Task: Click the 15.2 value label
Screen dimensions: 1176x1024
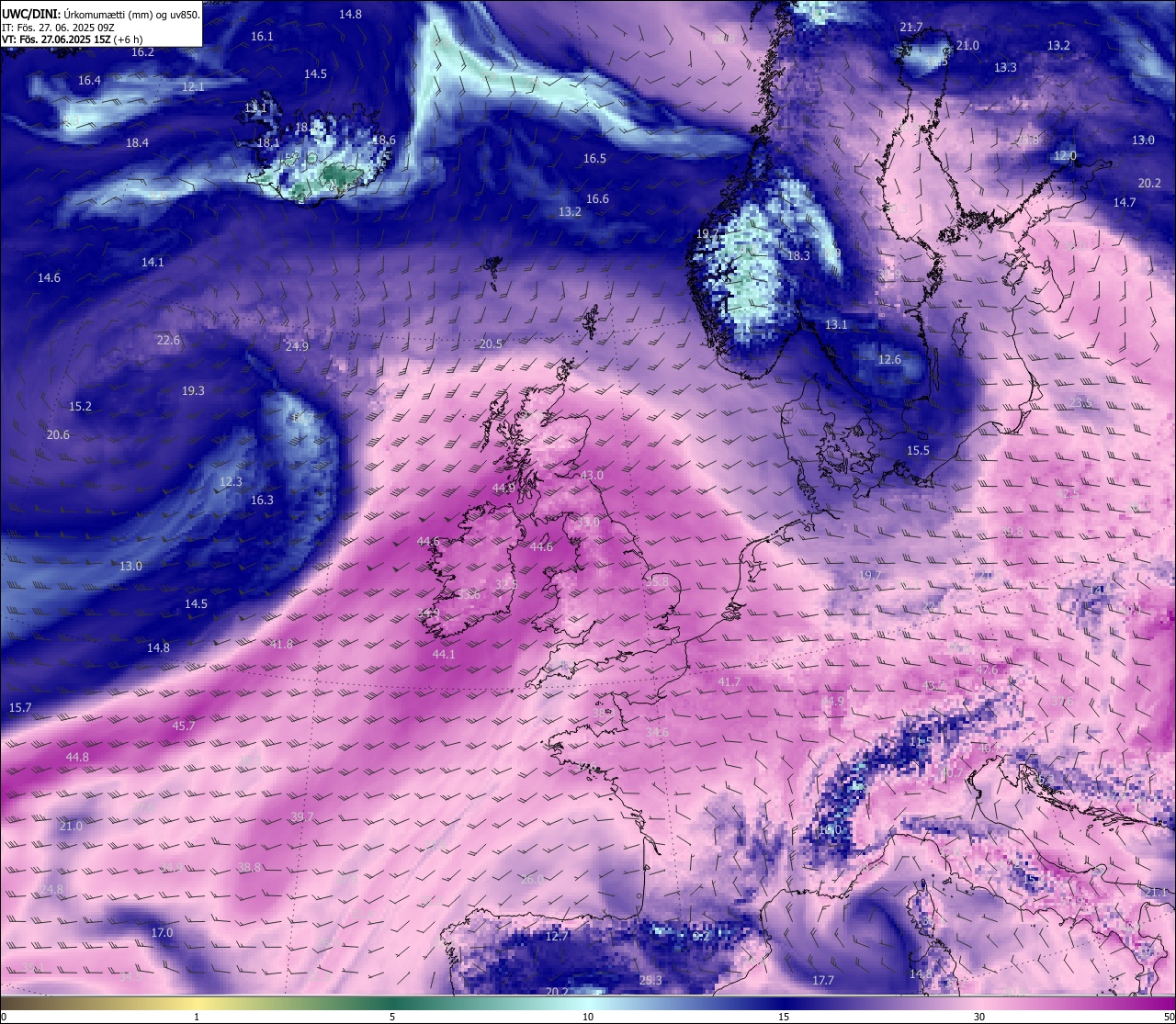Action: 80,407
